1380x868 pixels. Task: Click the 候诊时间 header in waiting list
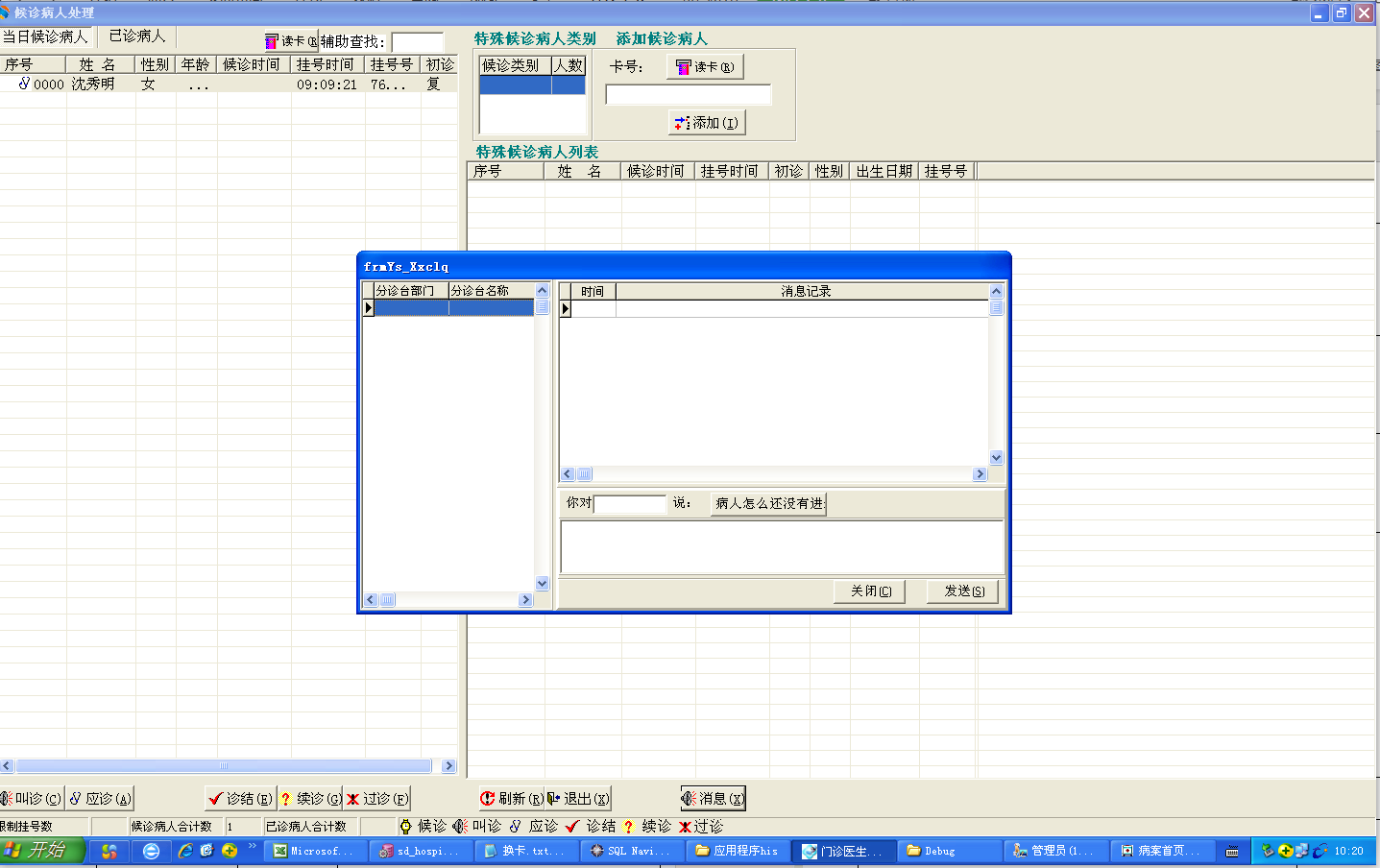point(252,64)
